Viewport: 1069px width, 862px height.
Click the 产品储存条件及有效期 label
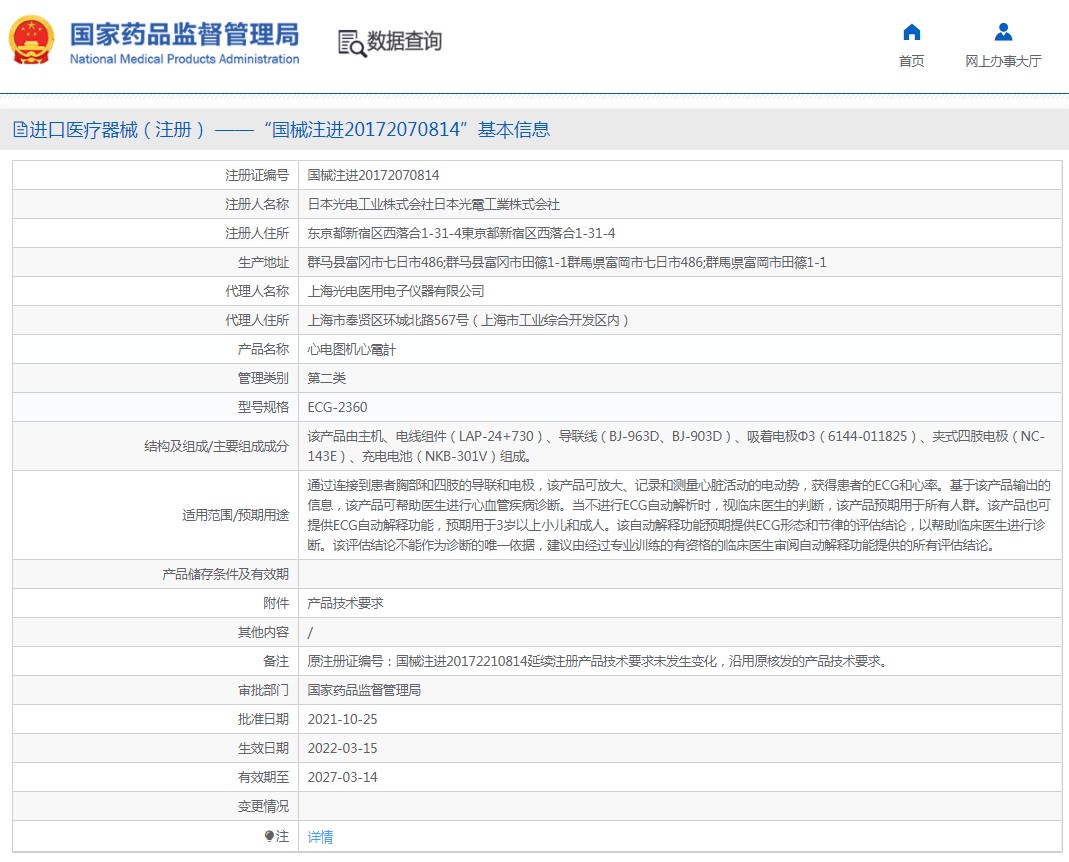click(x=226, y=574)
